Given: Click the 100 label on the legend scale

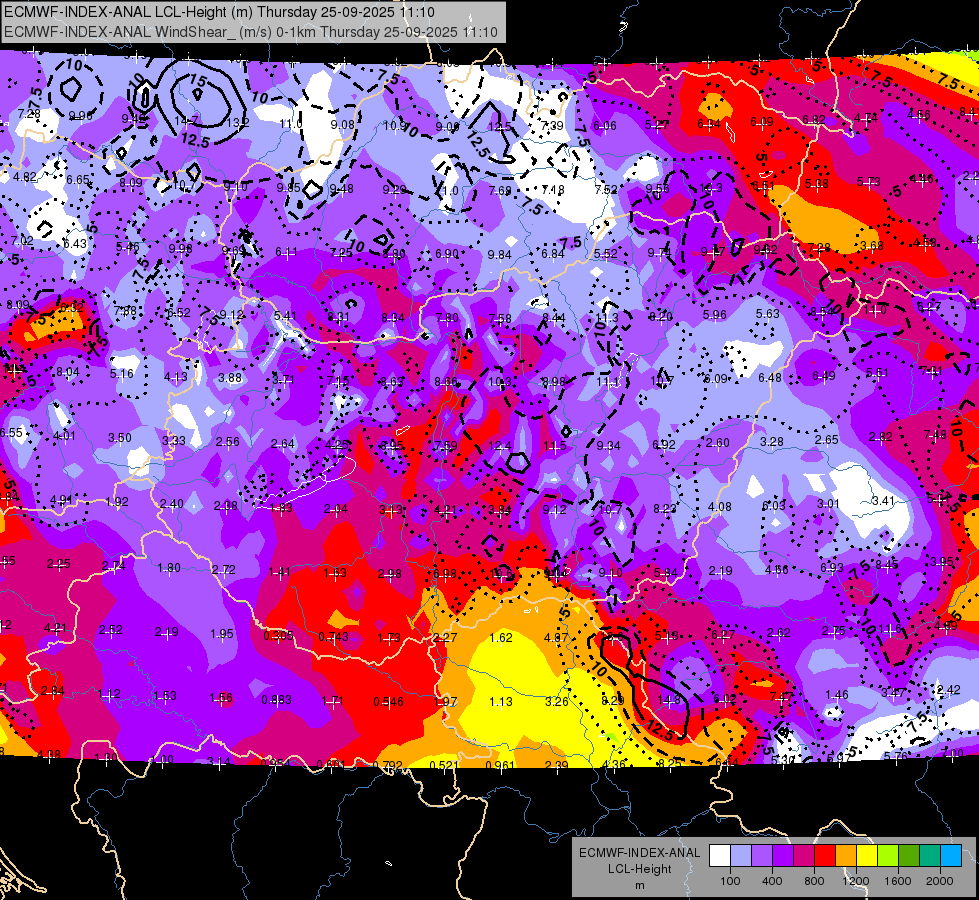Looking at the screenshot, I should click(x=730, y=881).
